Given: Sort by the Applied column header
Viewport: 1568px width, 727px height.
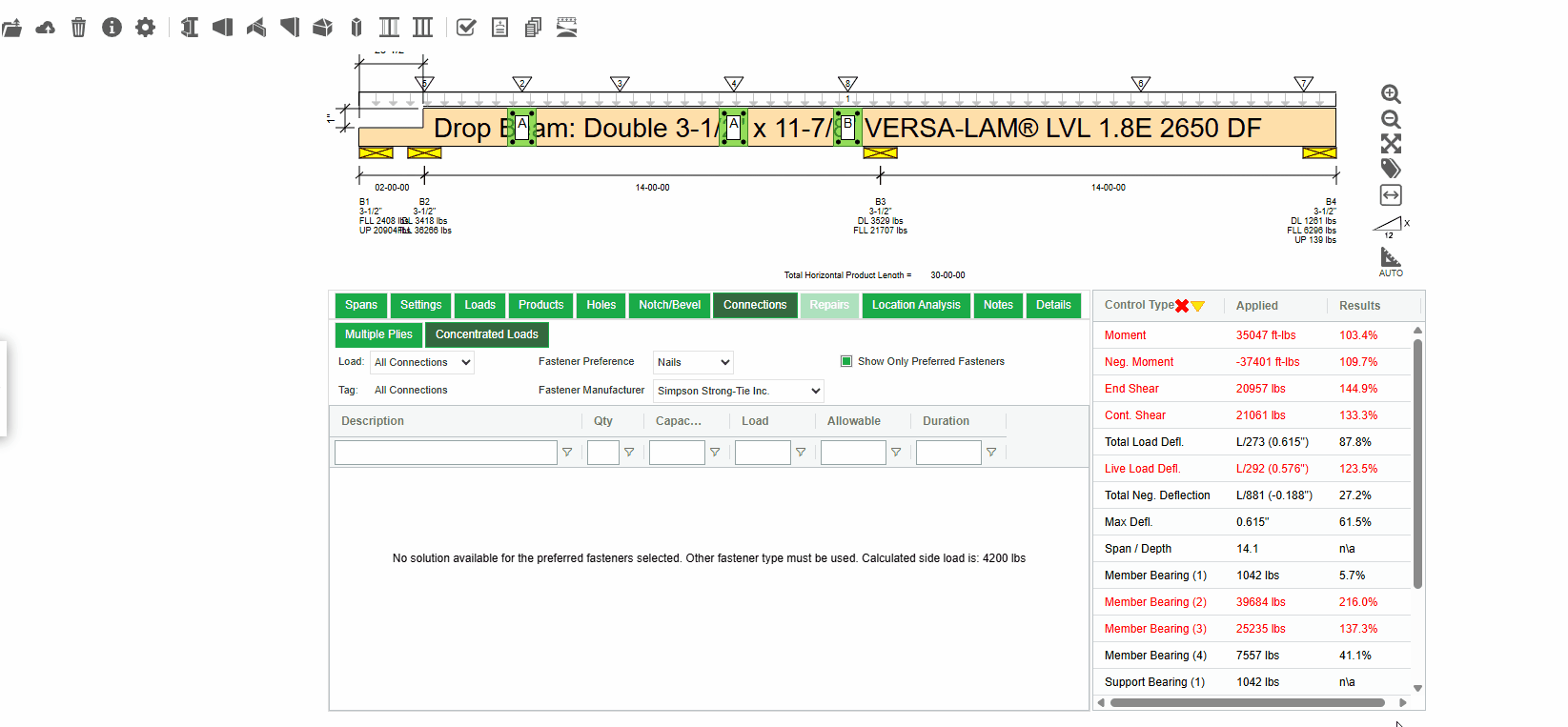Looking at the screenshot, I should click(x=1257, y=306).
